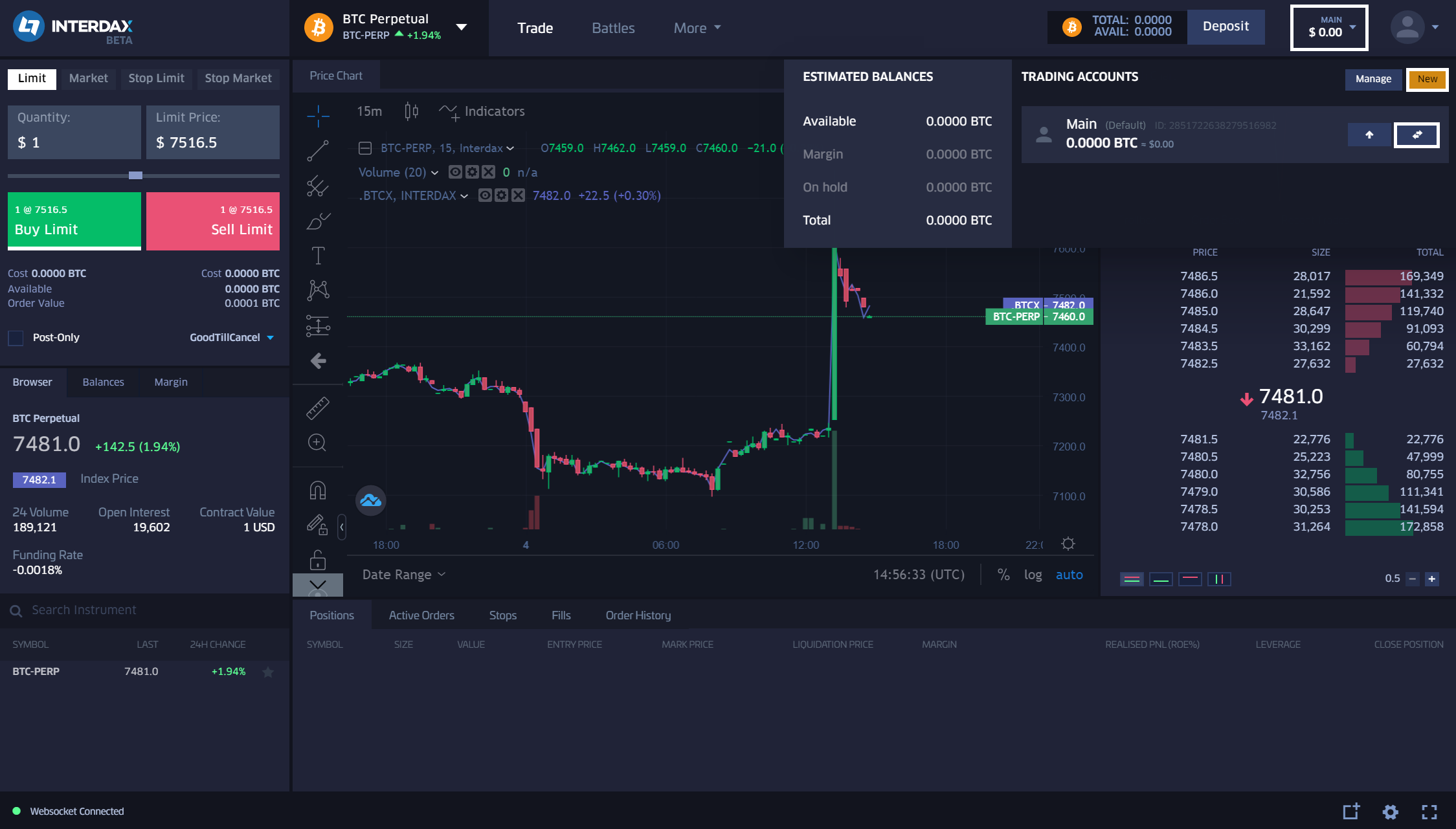Open the user profile menu

point(1414,27)
